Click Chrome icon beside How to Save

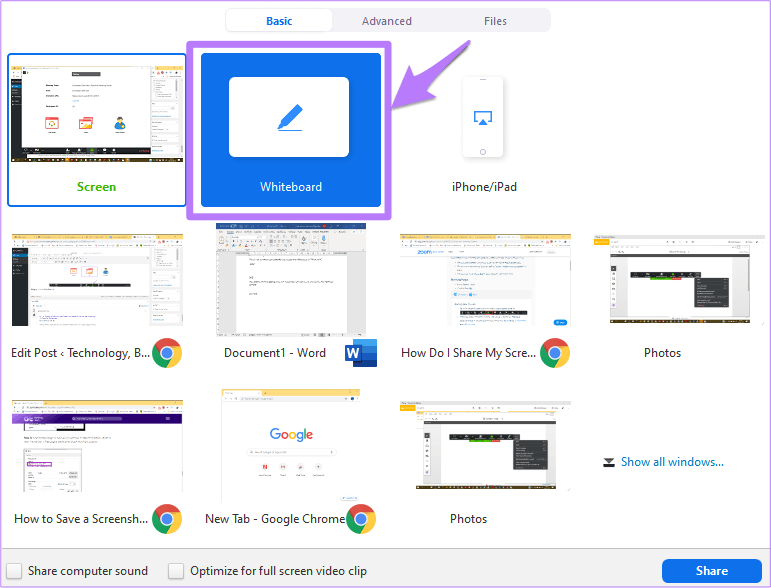(x=167, y=519)
